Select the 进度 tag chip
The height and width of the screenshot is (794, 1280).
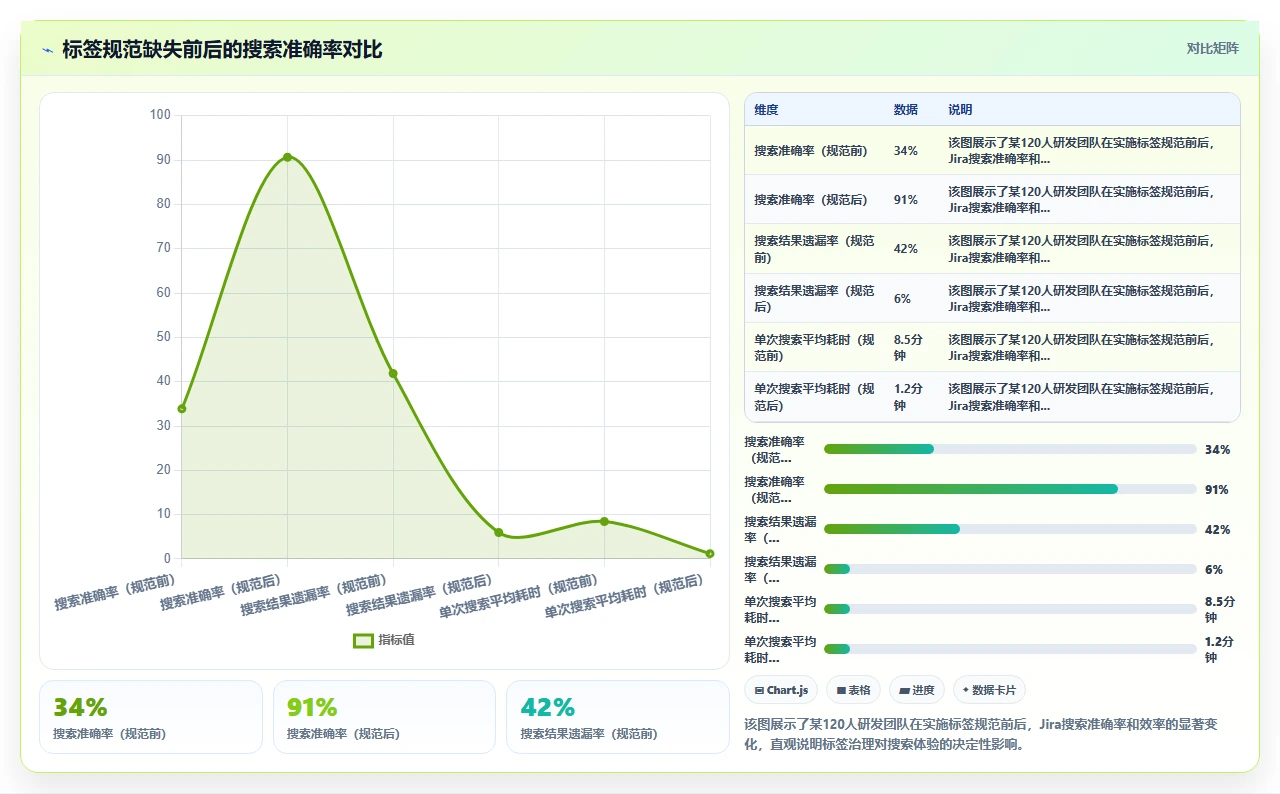tap(916, 690)
